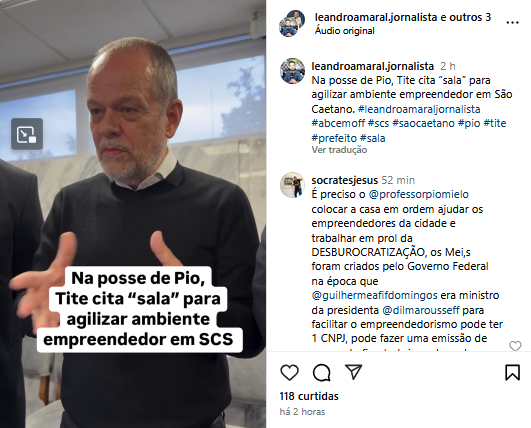Open socratesjesus profile picture
531x428 pixels.
click(x=292, y=185)
